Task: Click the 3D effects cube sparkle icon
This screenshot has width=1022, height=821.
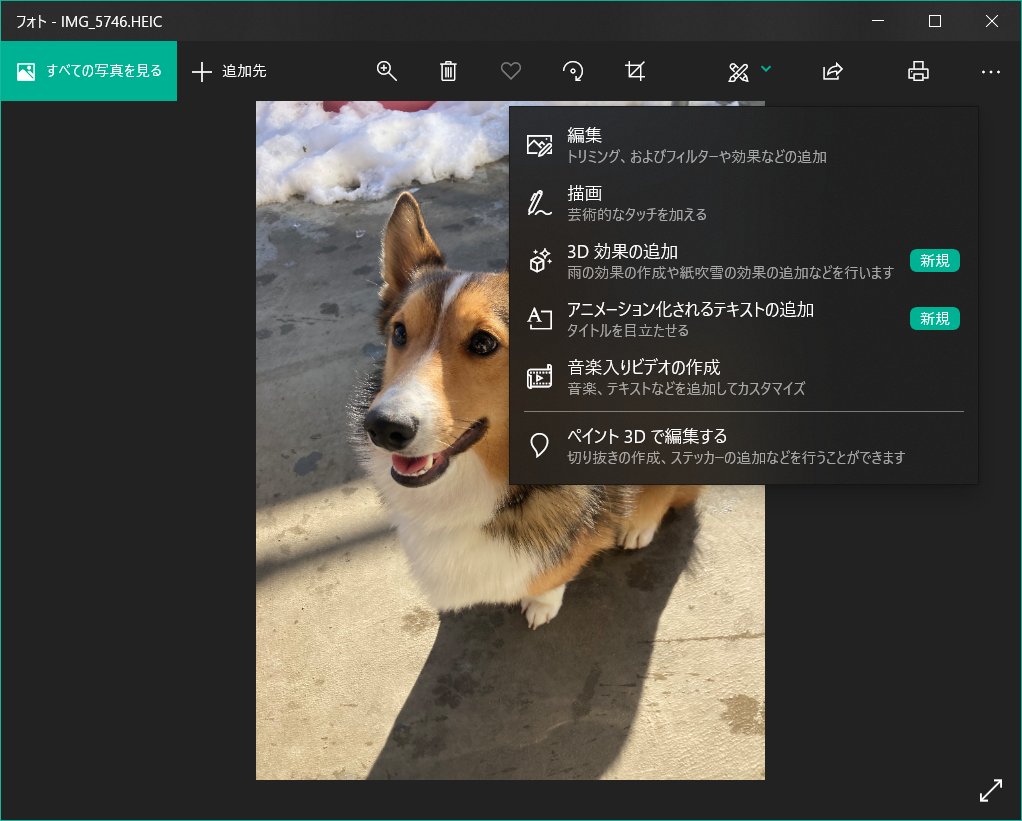Action: [540, 261]
